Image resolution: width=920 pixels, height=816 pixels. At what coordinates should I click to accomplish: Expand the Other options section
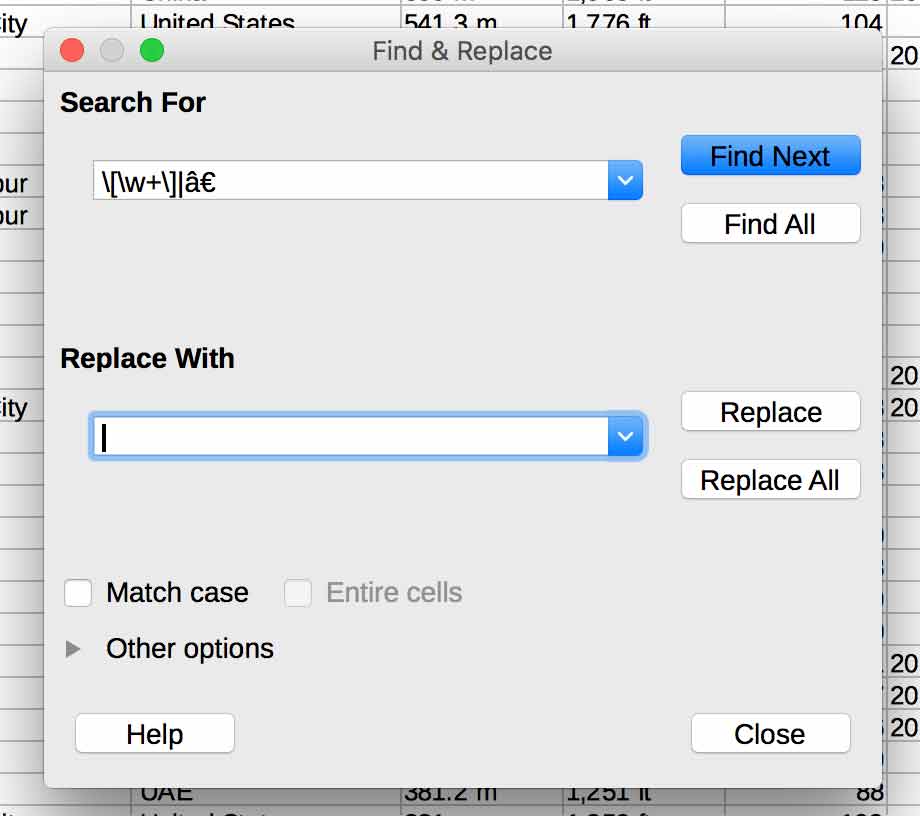pos(73,649)
